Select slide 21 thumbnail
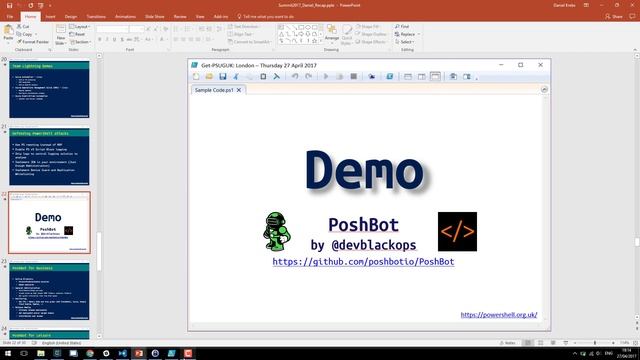This screenshot has height=360, width=640. click(x=49, y=157)
